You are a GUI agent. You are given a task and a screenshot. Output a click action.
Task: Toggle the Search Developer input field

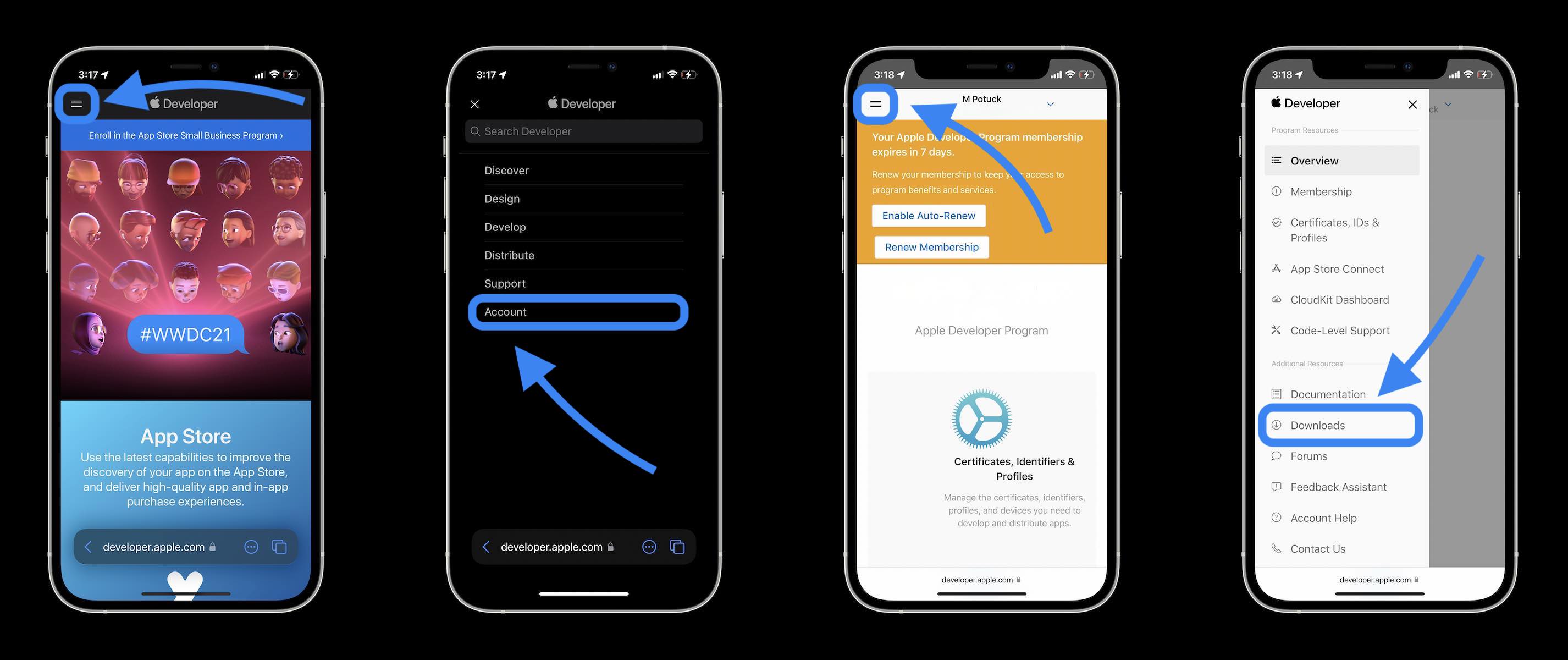583,131
